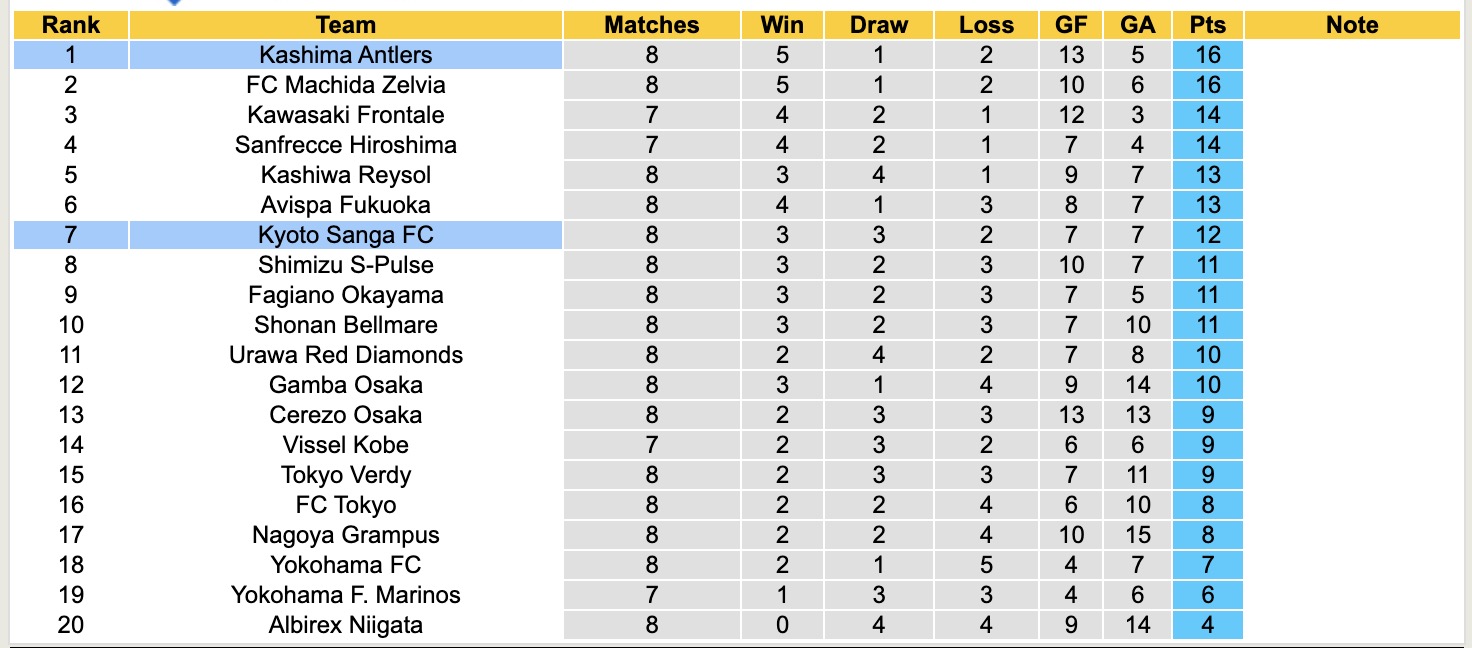
Task: Select the Matches column header
Action: click(x=652, y=25)
